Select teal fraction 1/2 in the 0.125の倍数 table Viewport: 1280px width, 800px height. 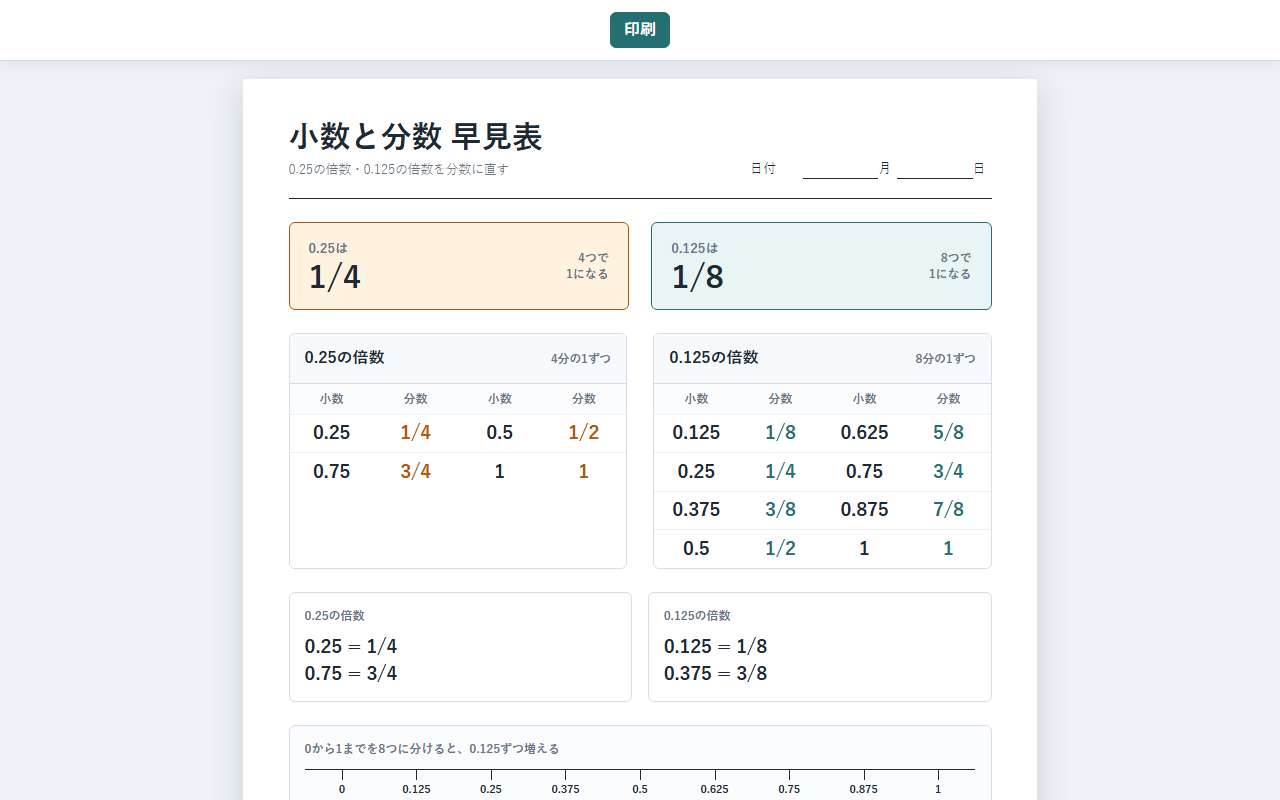(x=780, y=548)
